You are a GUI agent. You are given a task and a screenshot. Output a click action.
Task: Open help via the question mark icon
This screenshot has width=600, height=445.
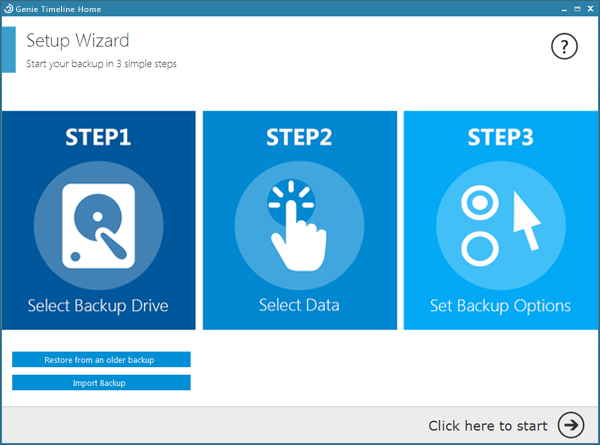coord(564,47)
